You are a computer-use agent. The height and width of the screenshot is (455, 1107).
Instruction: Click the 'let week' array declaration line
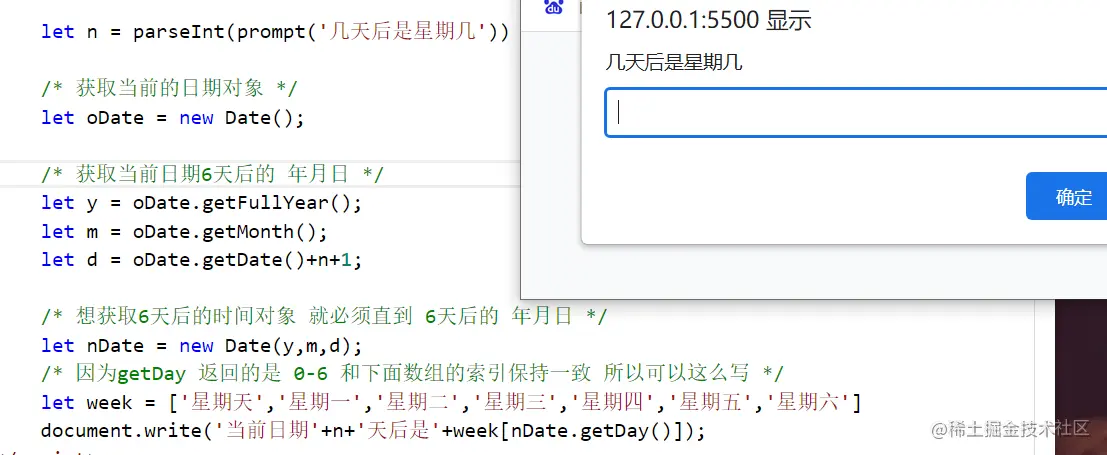click(451, 403)
